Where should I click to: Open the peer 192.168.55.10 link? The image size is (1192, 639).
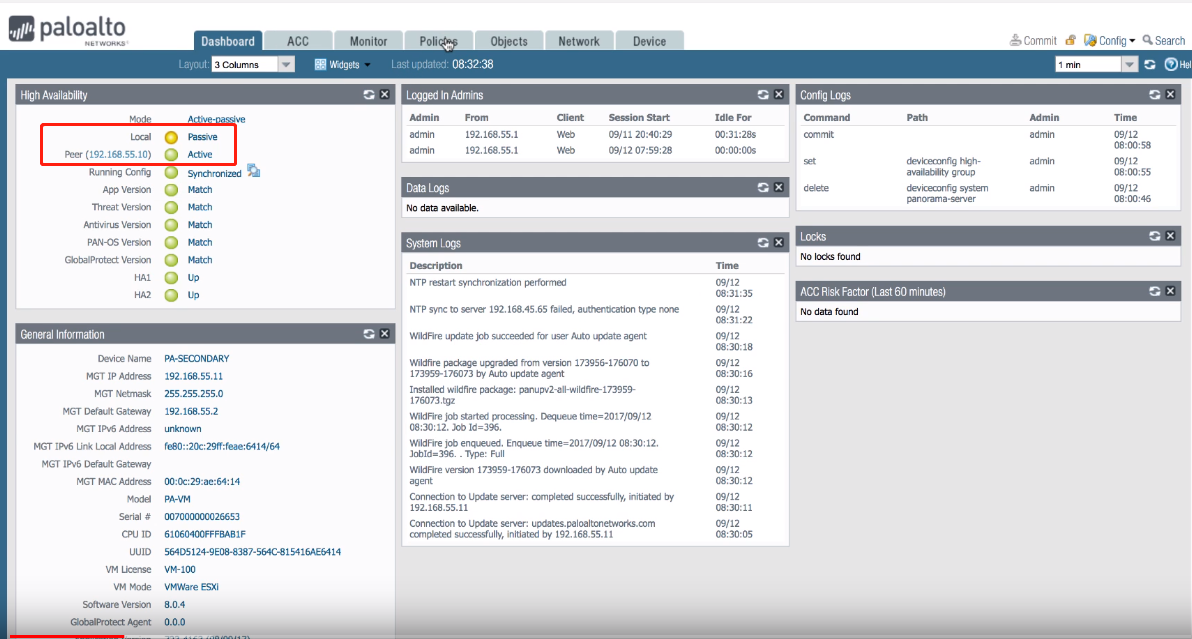119,155
